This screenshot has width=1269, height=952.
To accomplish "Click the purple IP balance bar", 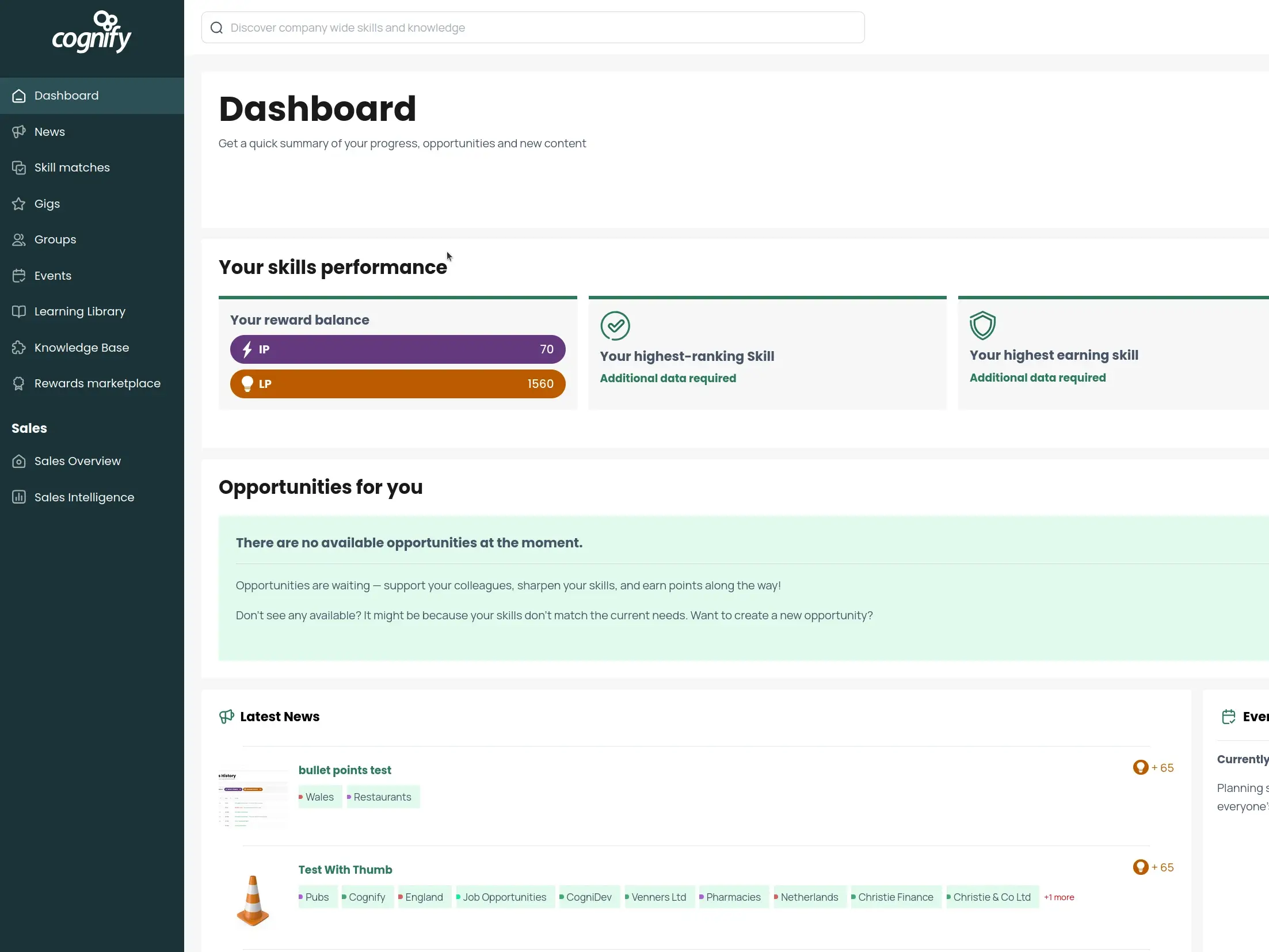I will (398, 349).
